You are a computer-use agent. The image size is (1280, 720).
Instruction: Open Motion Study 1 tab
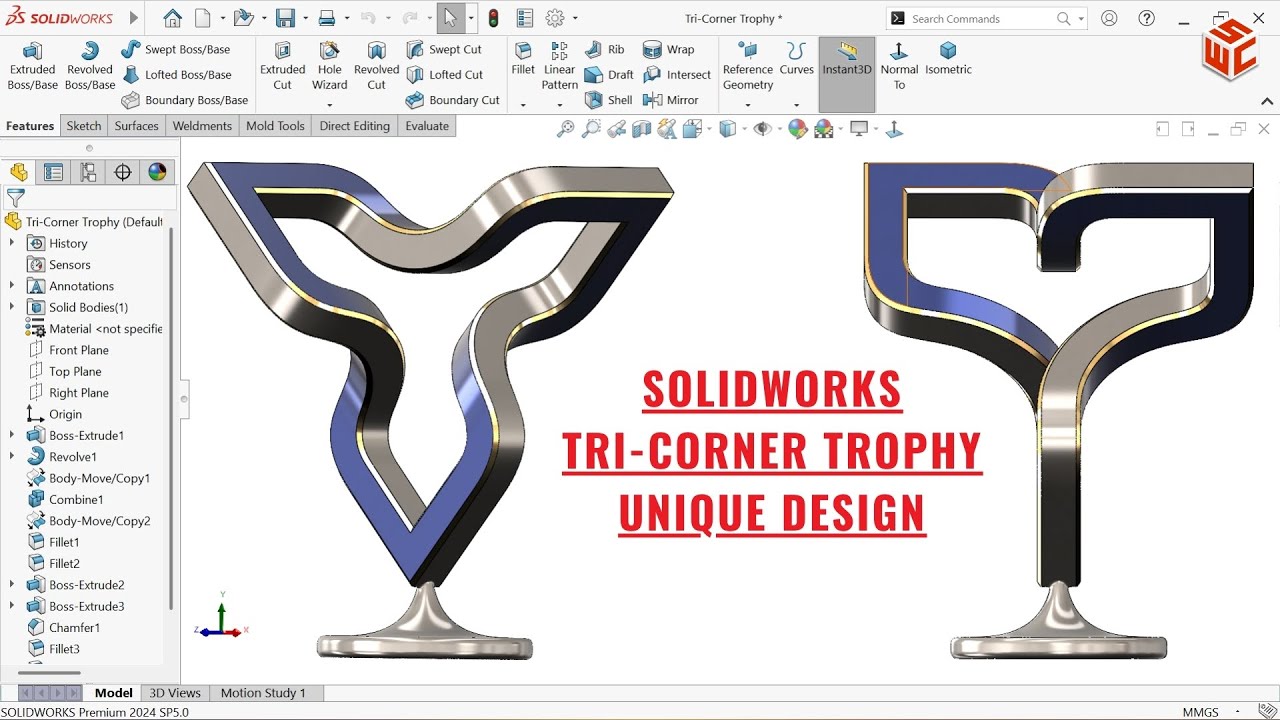(263, 692)
